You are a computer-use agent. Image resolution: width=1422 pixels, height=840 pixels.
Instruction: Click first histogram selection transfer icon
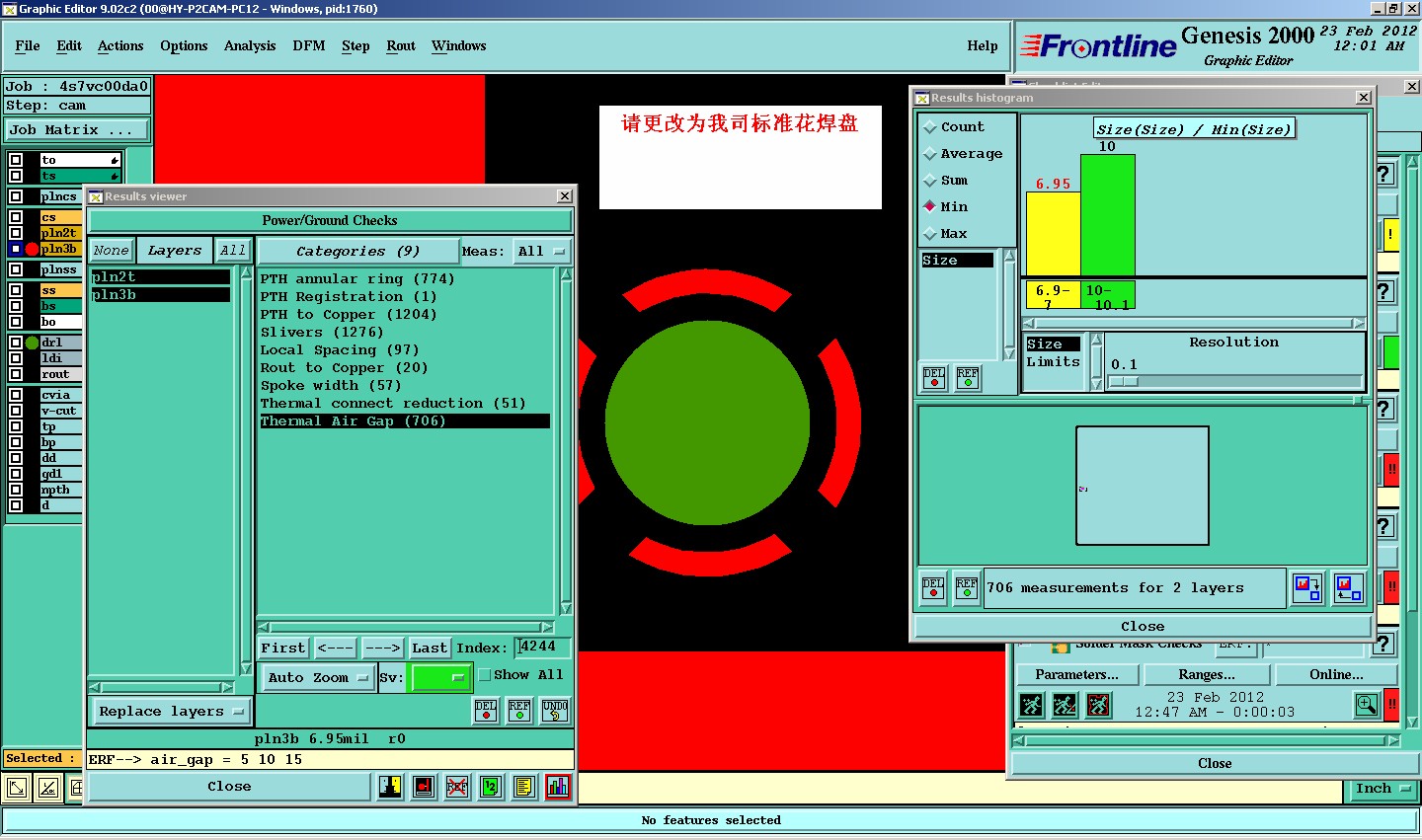(x=1307, y=588)
